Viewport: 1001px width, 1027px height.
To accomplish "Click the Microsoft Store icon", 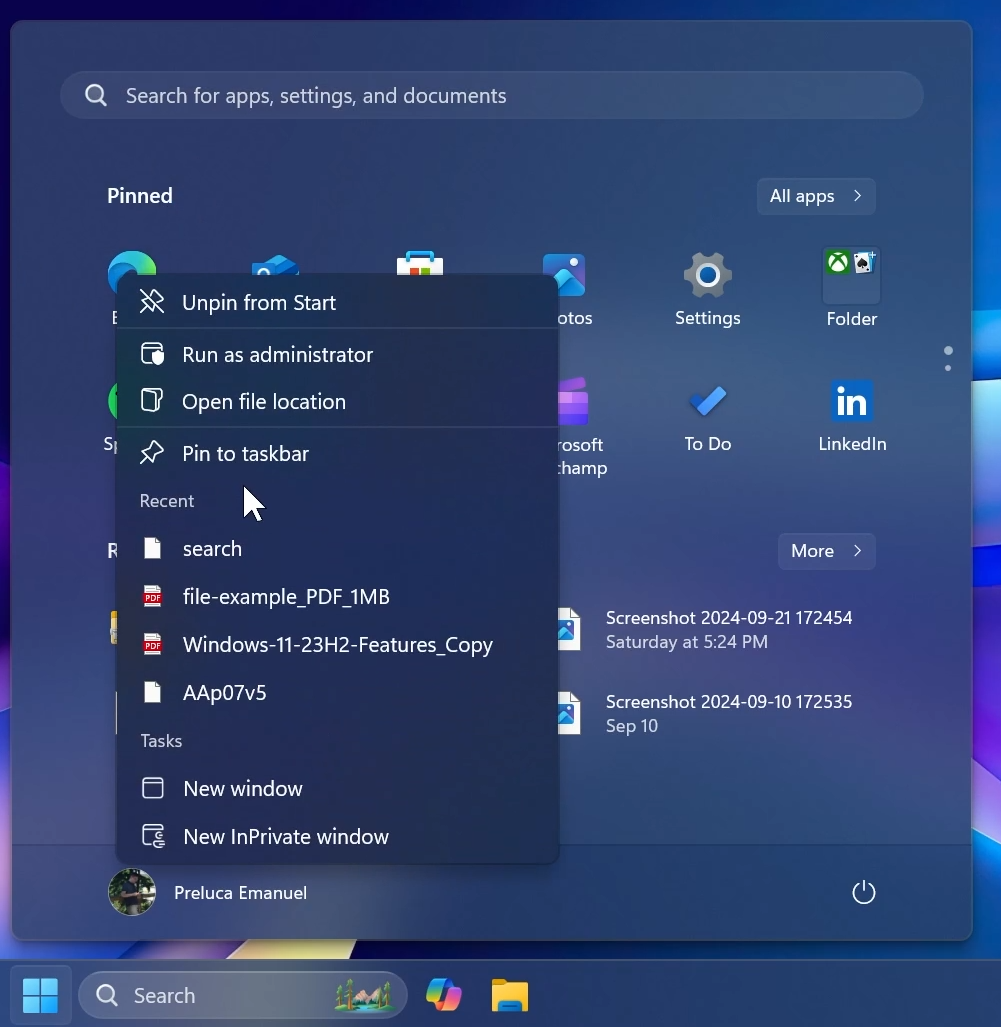I will (420, 262).
